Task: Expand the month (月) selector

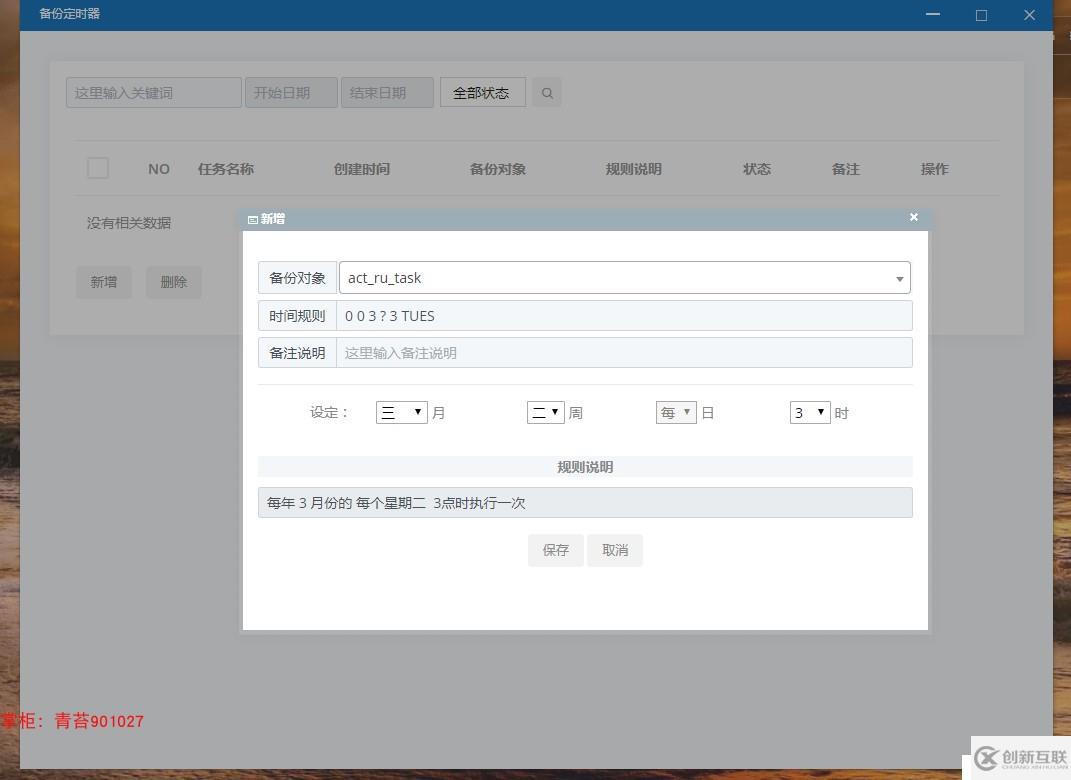Action: click(402, 412)
